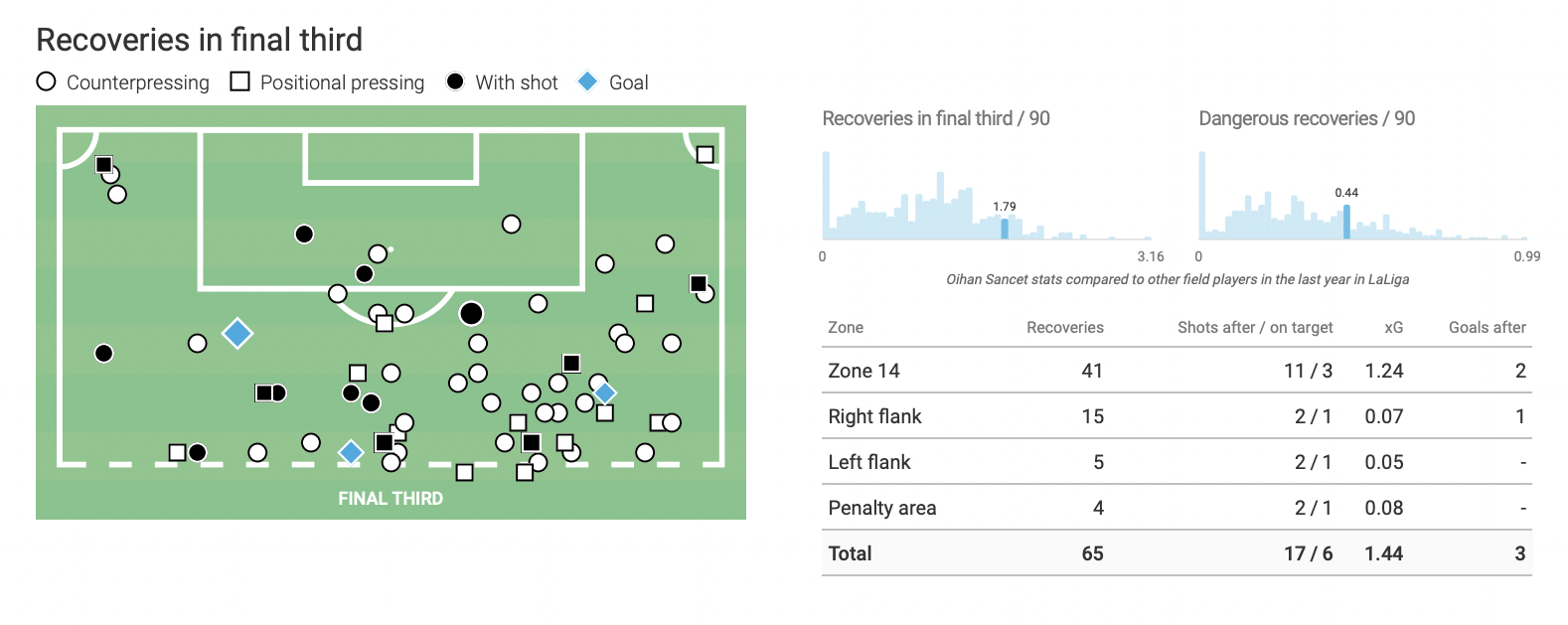Select the leftmost blue goal diamond on pitch
This screenshot has height=625, width=1568.
[x=236, y=333]
